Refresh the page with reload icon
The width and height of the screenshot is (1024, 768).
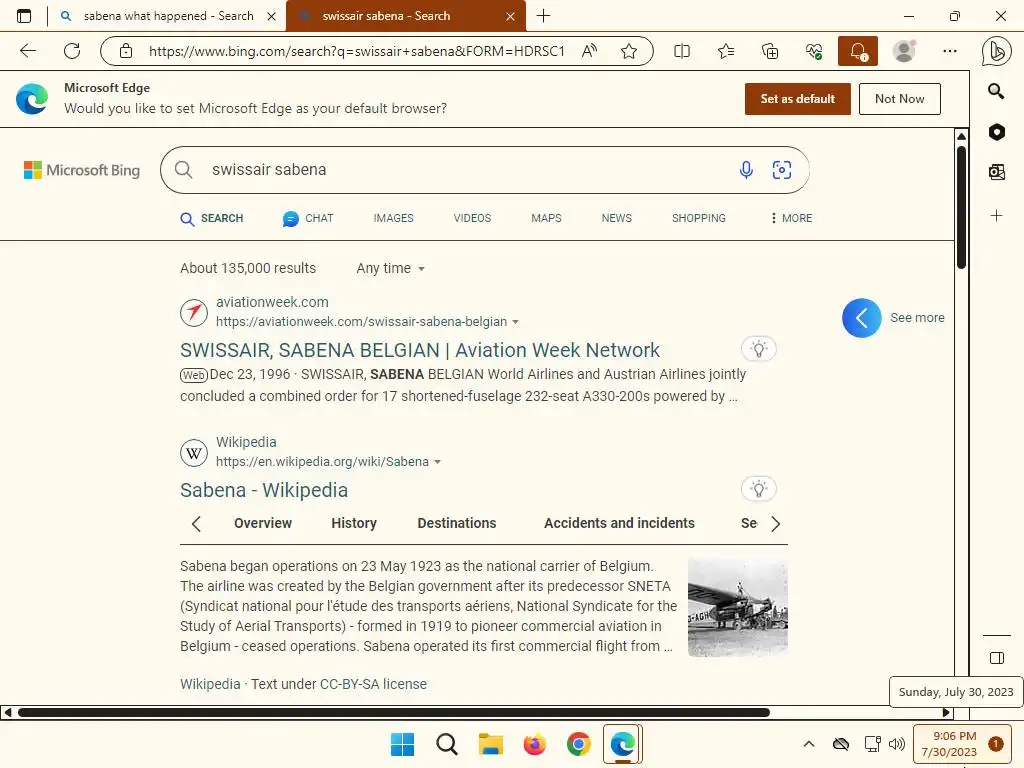pos(72,51)
